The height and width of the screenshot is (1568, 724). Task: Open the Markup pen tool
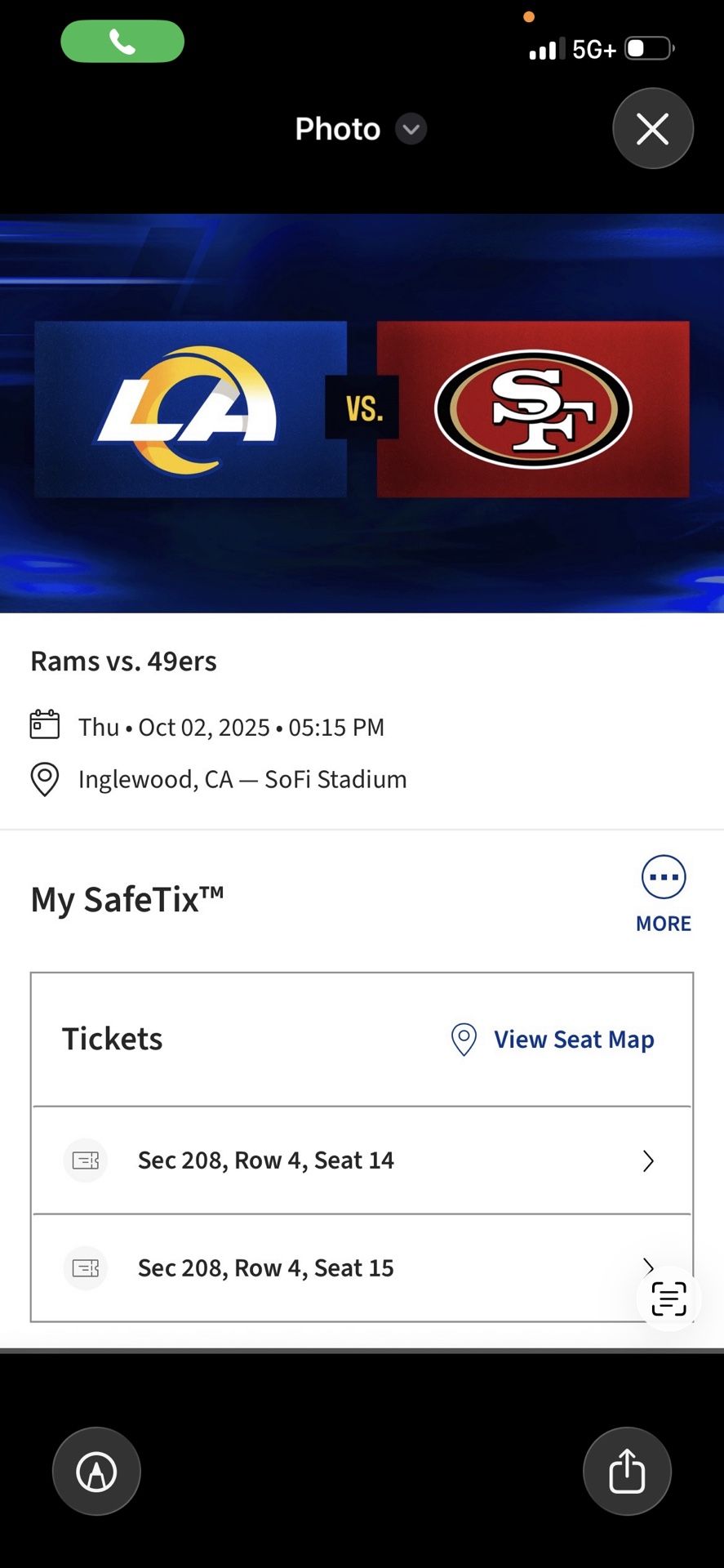[96, 1472]
